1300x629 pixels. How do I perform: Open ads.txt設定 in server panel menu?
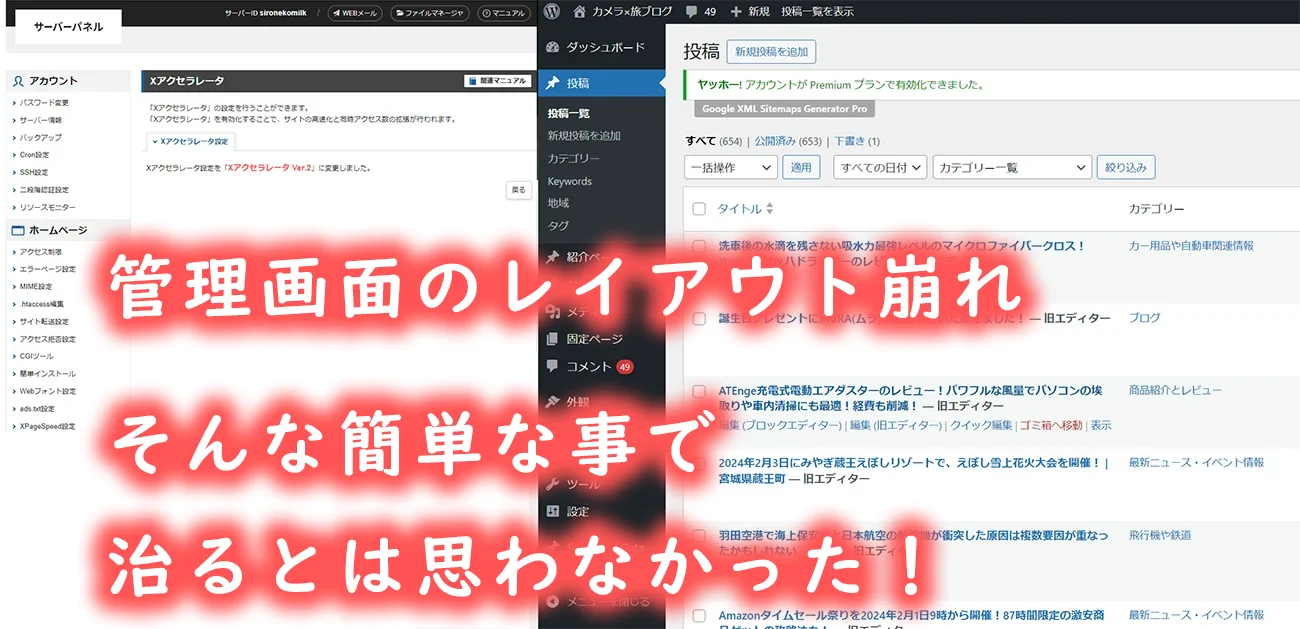[37, 409]
